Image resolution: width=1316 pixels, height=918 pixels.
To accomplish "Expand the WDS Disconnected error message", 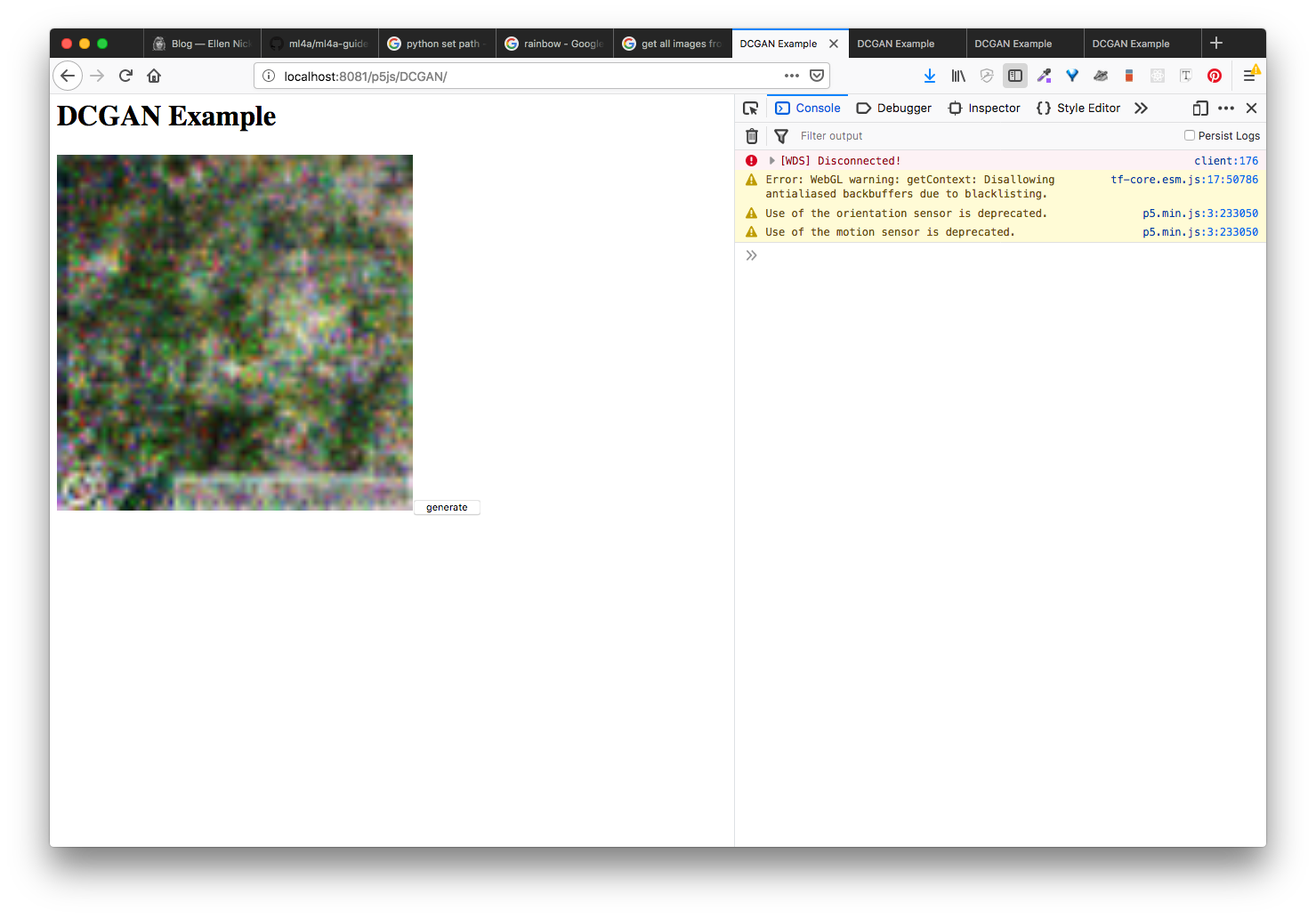I will [771, 160].
